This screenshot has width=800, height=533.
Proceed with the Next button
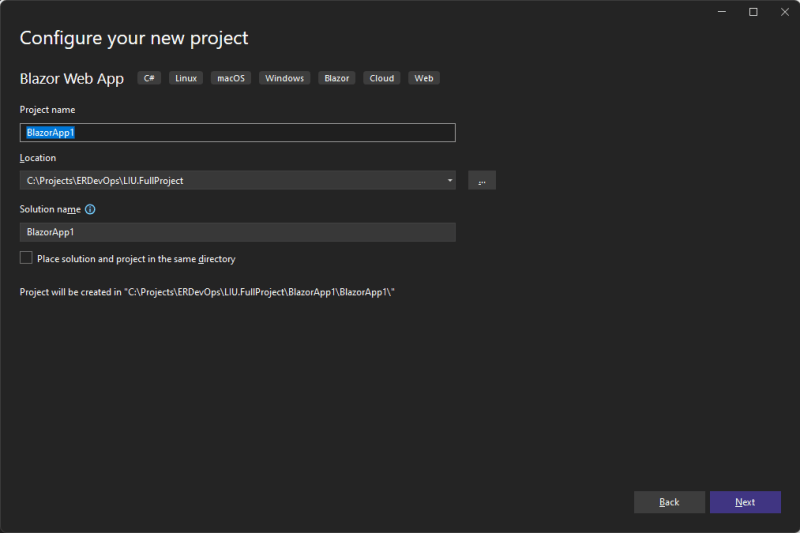click(x=745, y=502)
